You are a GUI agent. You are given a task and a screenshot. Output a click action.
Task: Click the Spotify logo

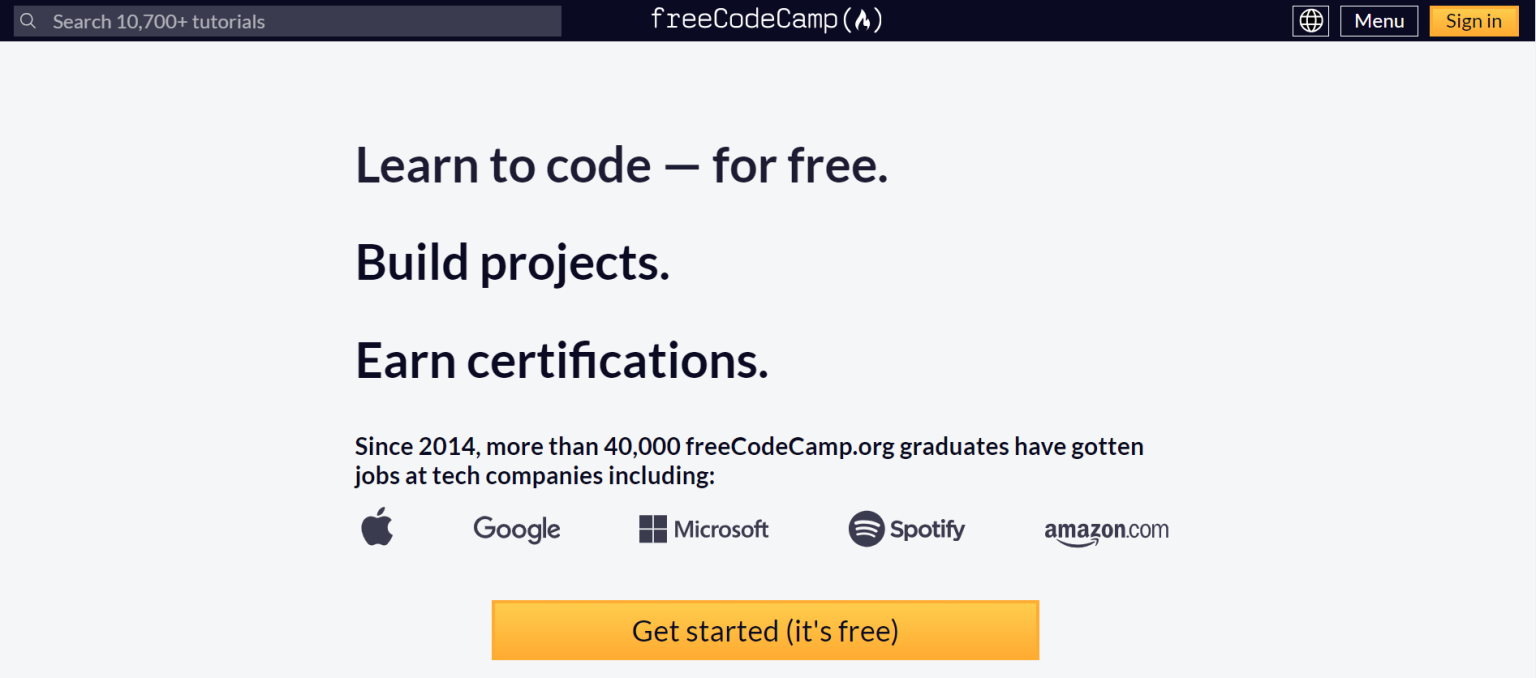tap(905, 528)
